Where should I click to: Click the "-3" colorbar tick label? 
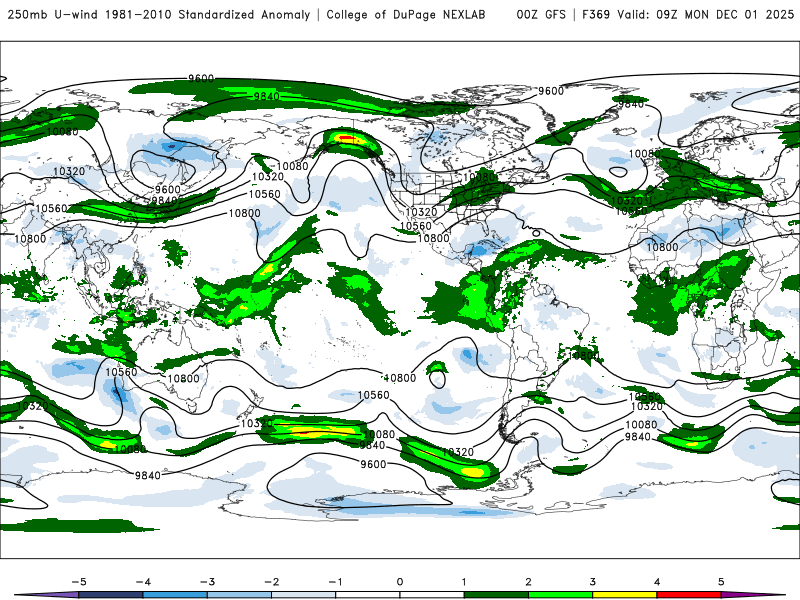coord(207,582)
